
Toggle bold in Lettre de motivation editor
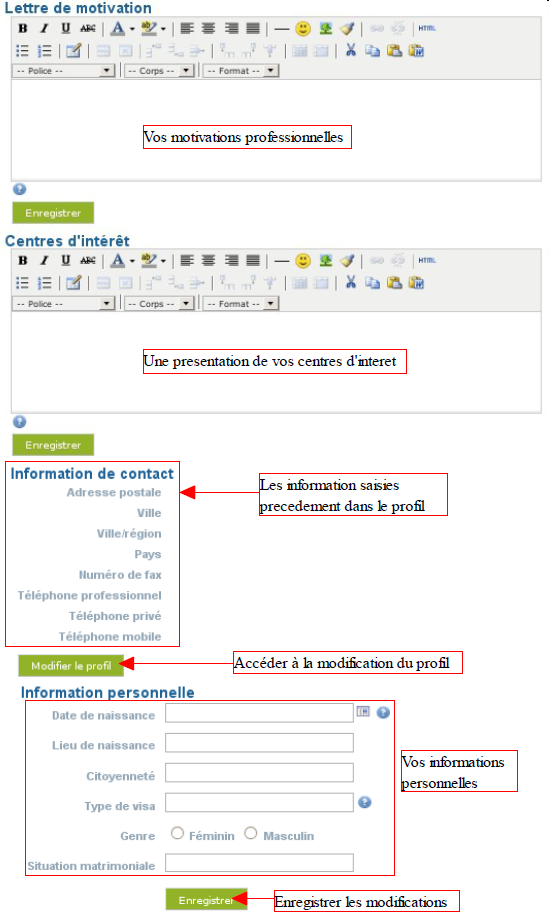pos(23,28)
